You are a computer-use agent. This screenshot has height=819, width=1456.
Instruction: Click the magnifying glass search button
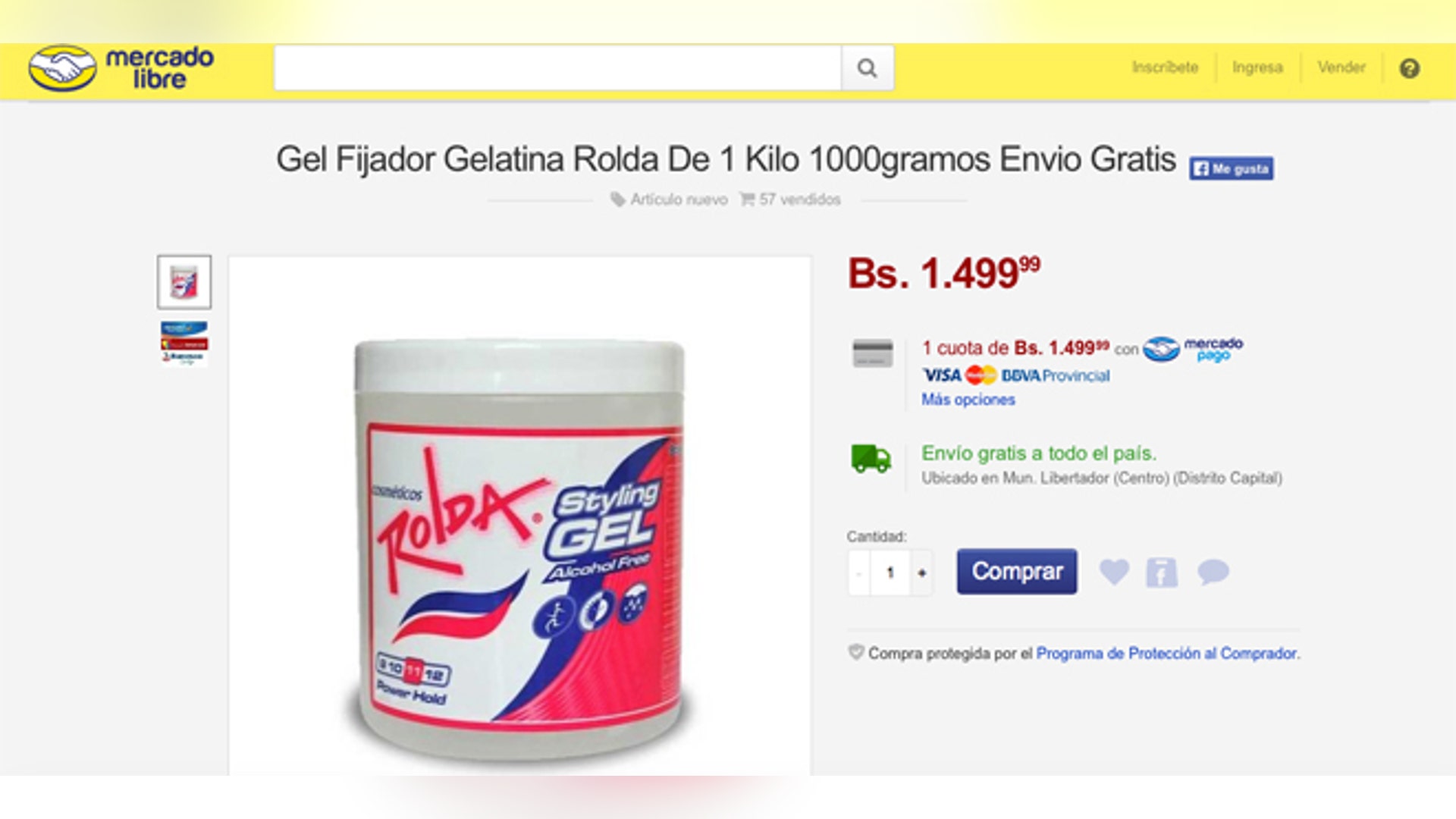pyautogui.click(x=867, y=68)
